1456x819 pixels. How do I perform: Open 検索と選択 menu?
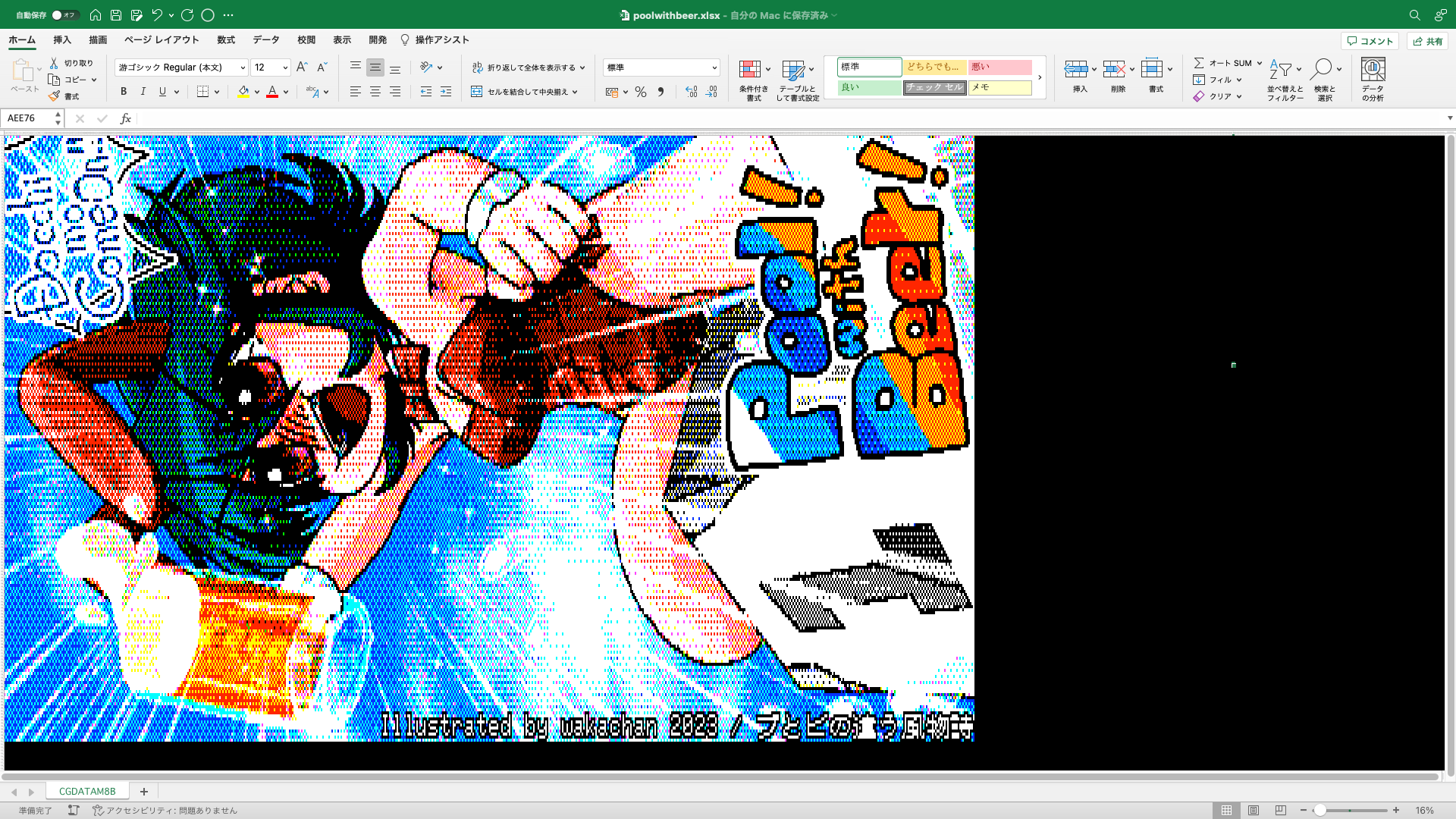(1325, 80)
